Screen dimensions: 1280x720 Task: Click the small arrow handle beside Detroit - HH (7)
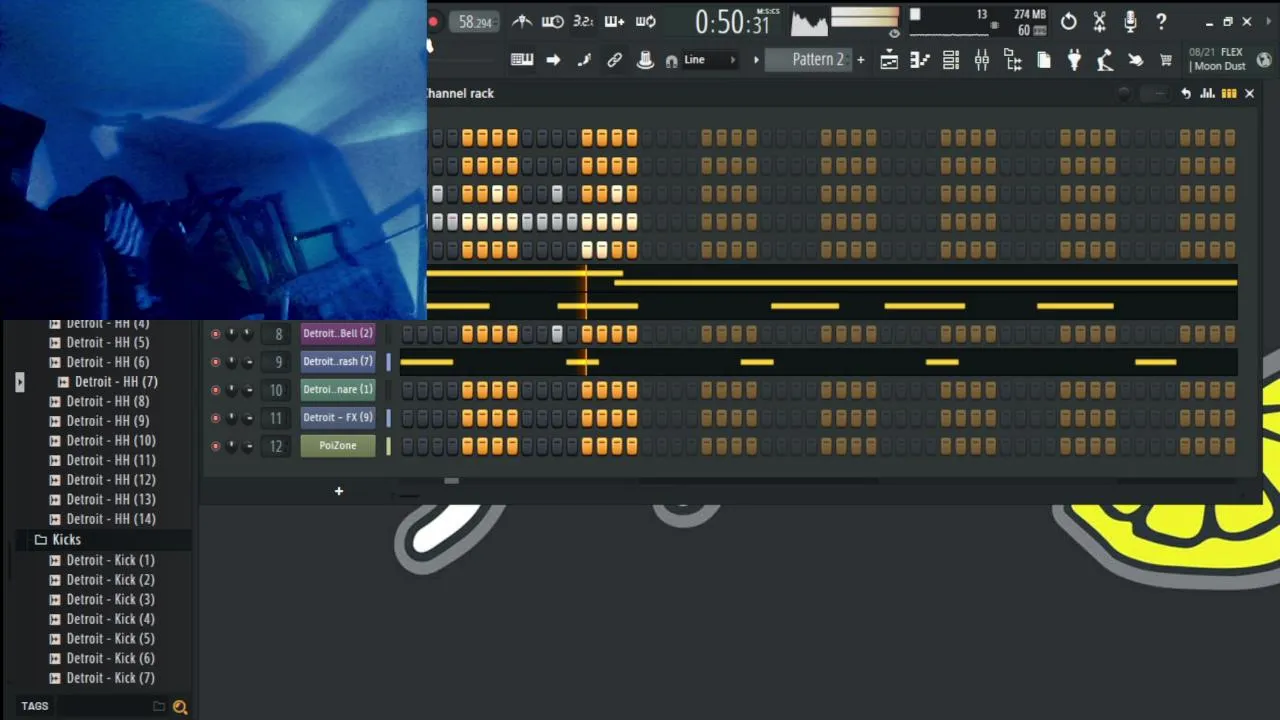click(x=19, y=382)
